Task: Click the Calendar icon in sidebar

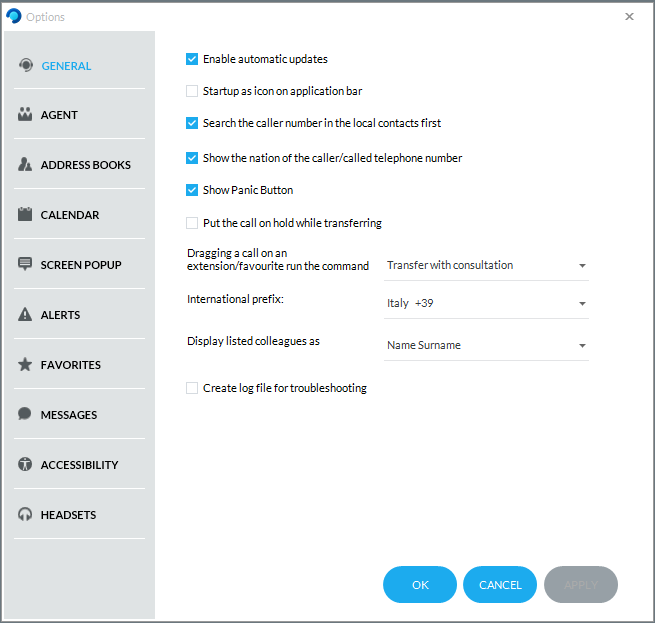Action: 25,215
